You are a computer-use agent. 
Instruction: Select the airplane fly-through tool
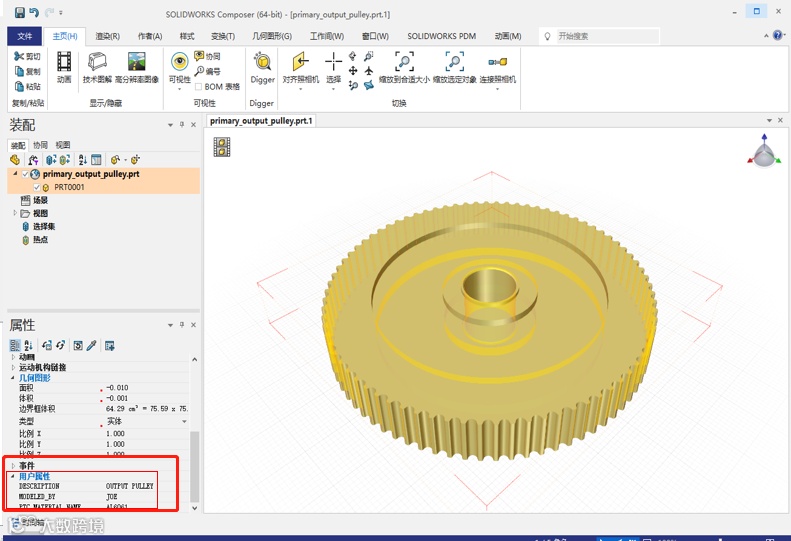click(369, 71)
